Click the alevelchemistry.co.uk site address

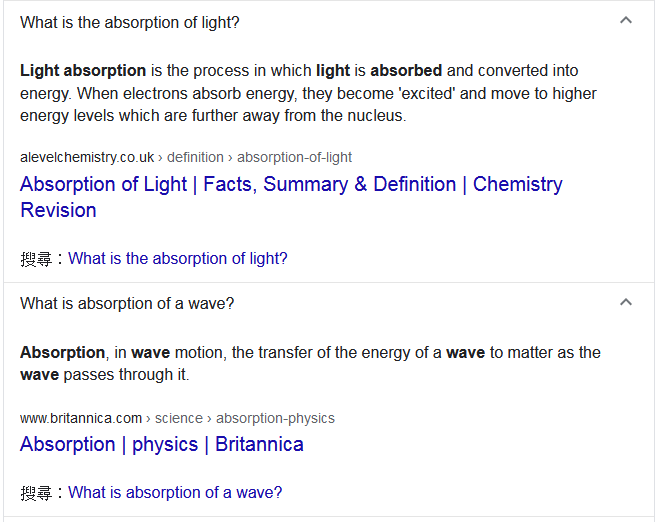(x=87, y=157)
